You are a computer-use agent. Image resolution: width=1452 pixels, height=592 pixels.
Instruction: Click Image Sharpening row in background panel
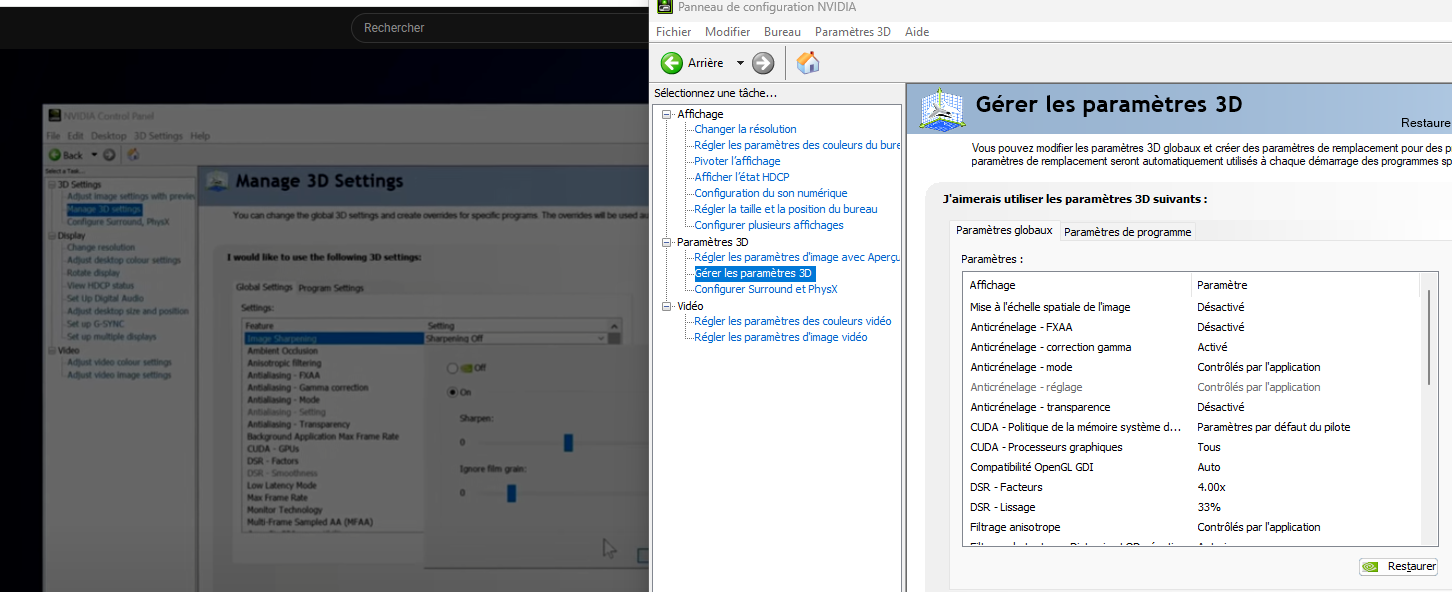(x=334, y=338)
